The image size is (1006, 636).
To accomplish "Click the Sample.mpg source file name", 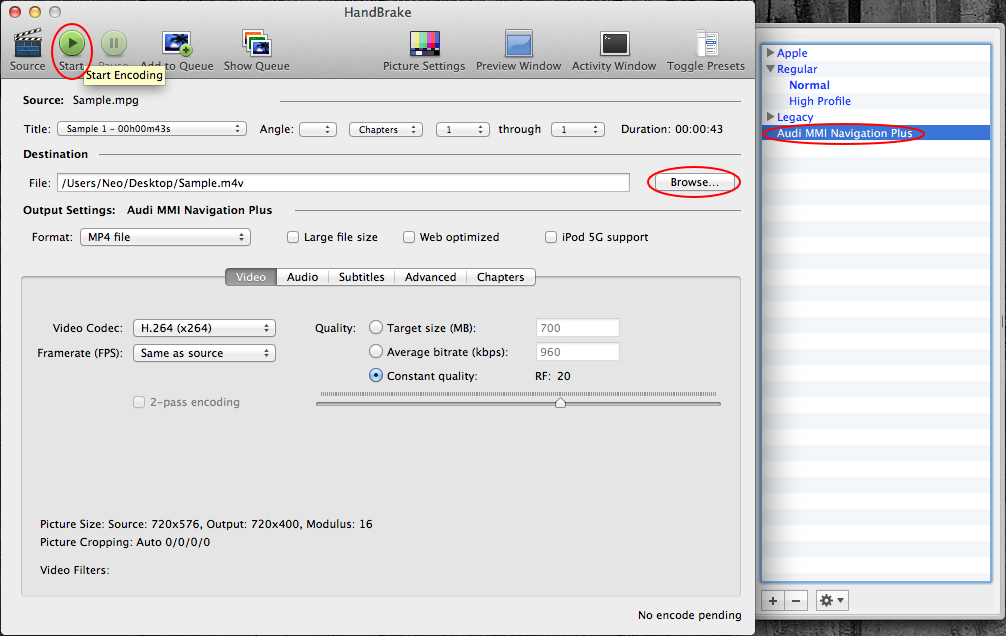I will [106, 100].
